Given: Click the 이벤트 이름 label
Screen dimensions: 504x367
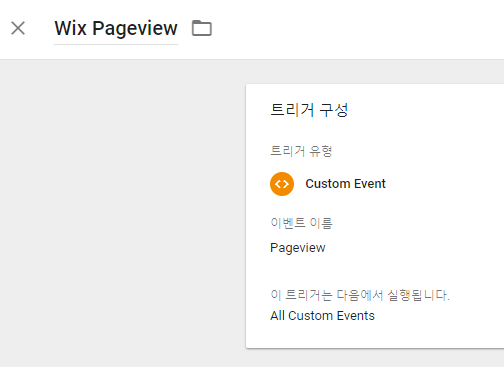Looking at the screenshot, I should pyautogui.click(x=301, y=223).
